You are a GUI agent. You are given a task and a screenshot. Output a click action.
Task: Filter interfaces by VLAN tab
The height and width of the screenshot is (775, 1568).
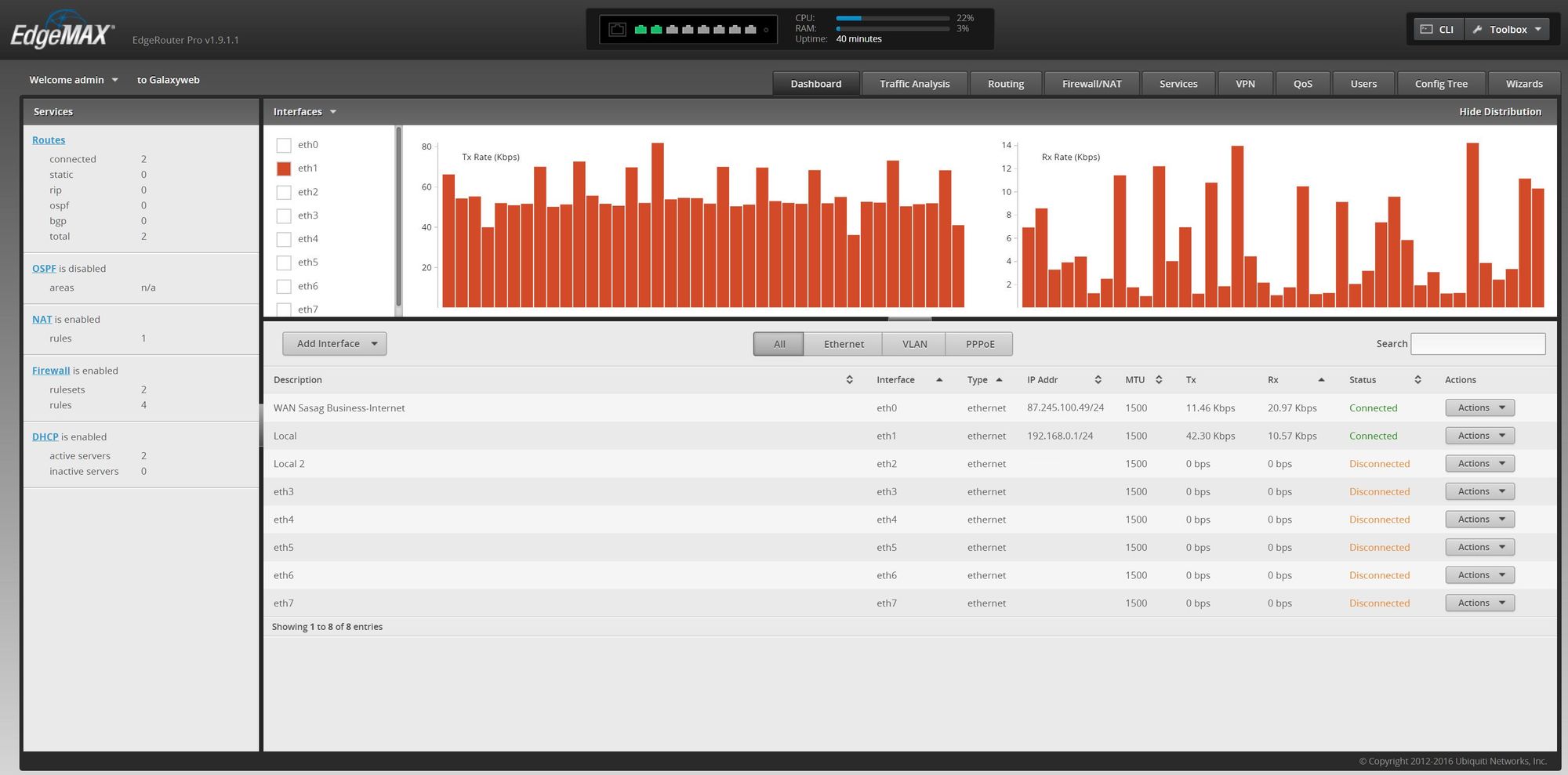[914, 344]
